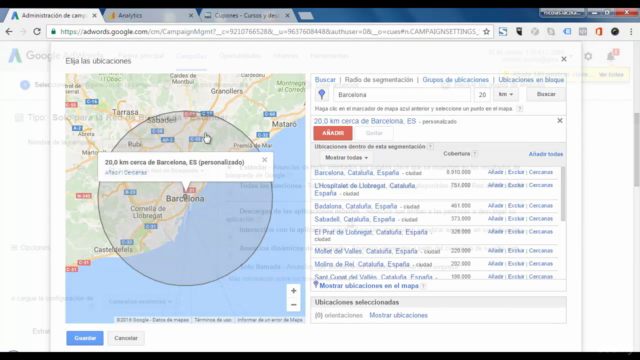Screen dimensions: 640x360
Task: Reload the page with the refresh icon
Action: [37, 31]
